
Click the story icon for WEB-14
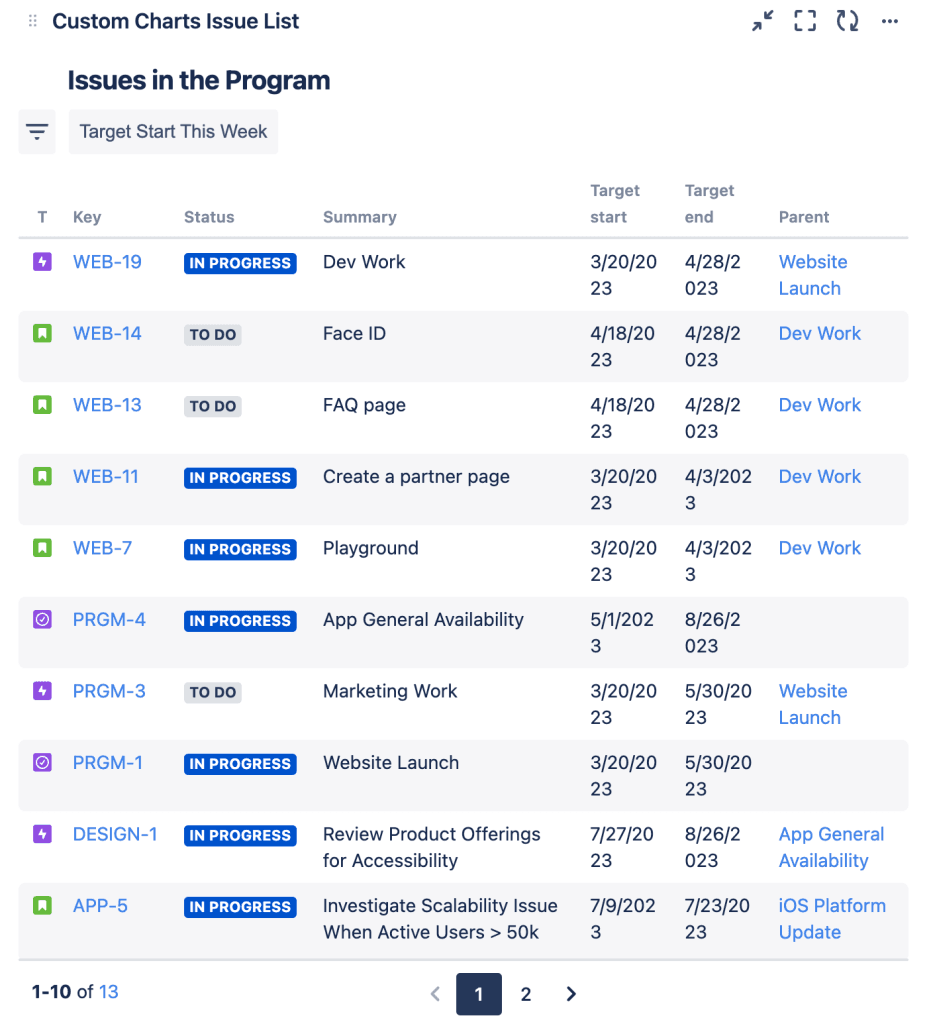[x=42, y=334]
